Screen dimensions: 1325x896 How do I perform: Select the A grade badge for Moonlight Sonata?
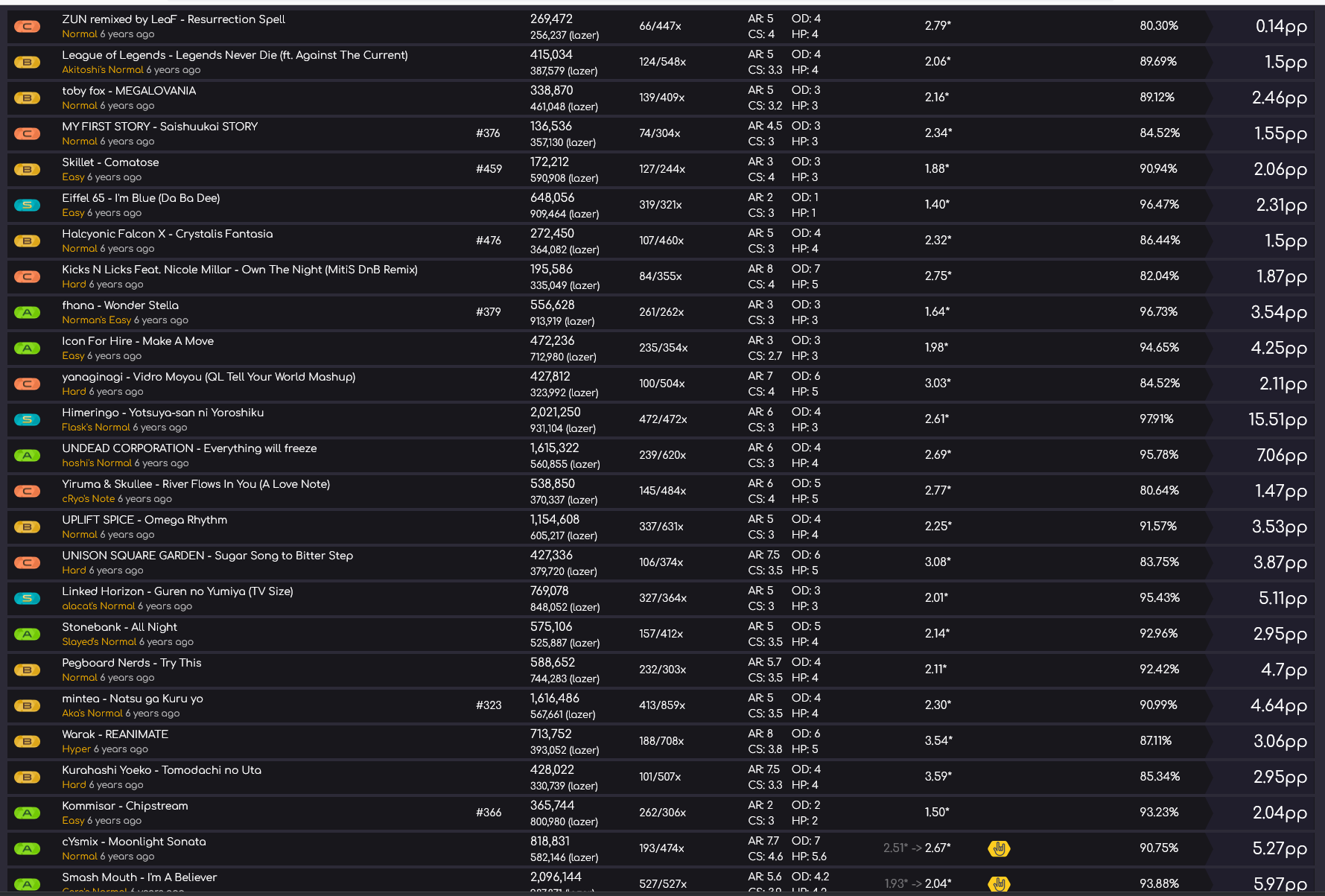(28, 848)
